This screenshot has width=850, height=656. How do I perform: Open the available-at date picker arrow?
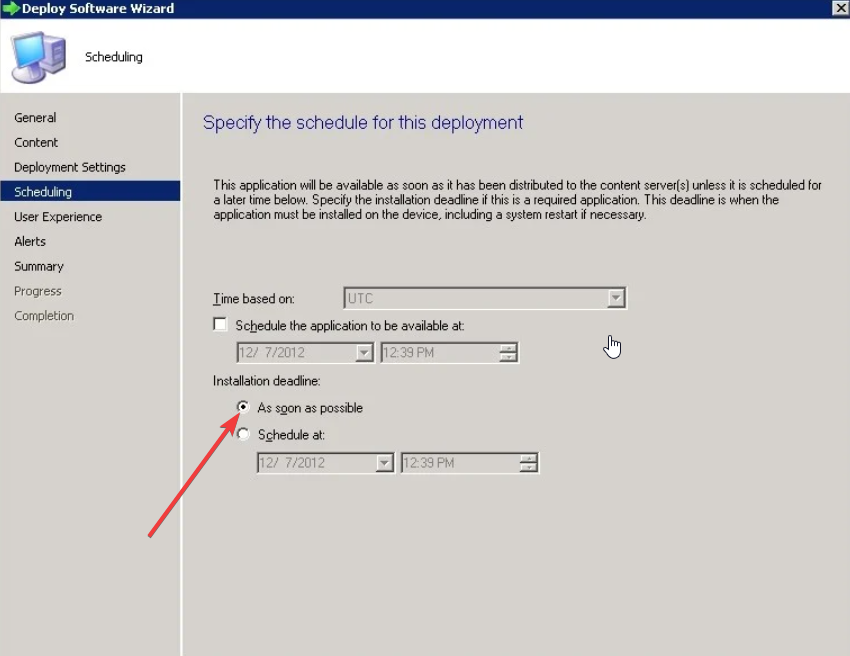[x=364, y=353]
